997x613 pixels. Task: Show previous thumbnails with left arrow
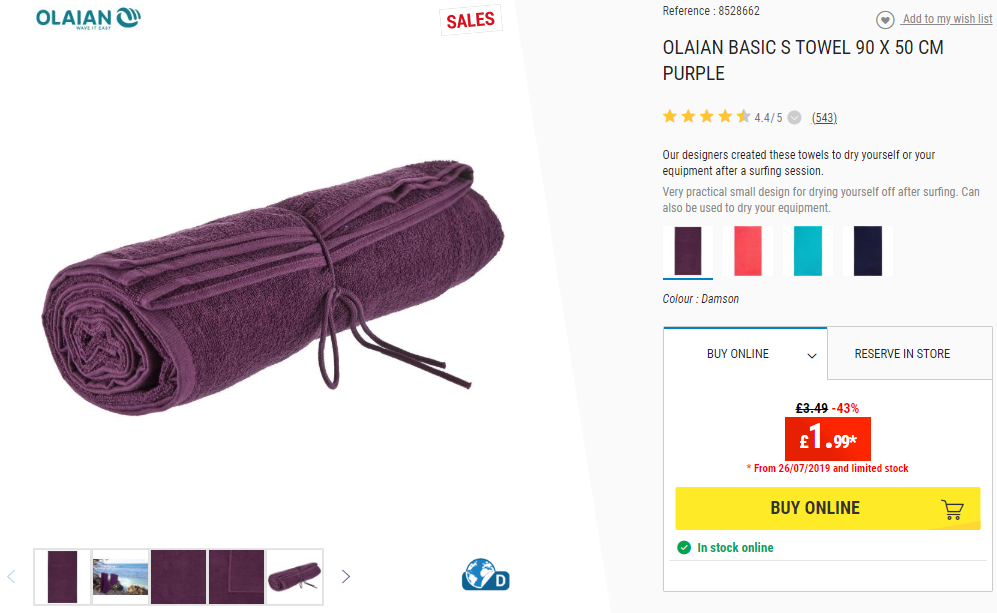pyautogui.click(x=11, y=577)
